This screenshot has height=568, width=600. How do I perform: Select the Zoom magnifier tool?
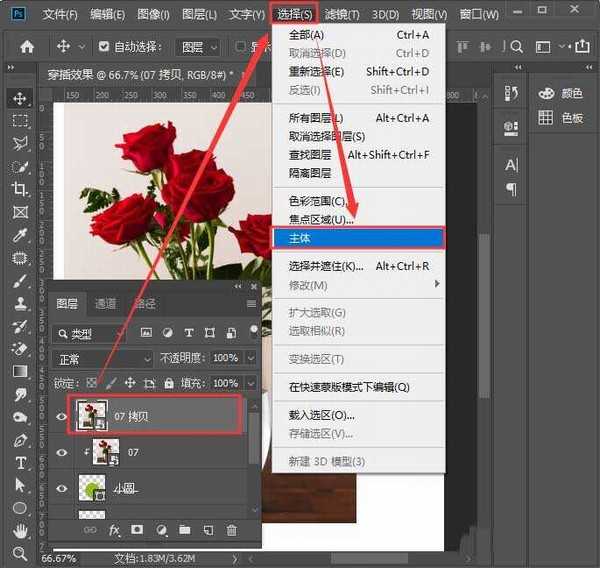pos(19,553)
